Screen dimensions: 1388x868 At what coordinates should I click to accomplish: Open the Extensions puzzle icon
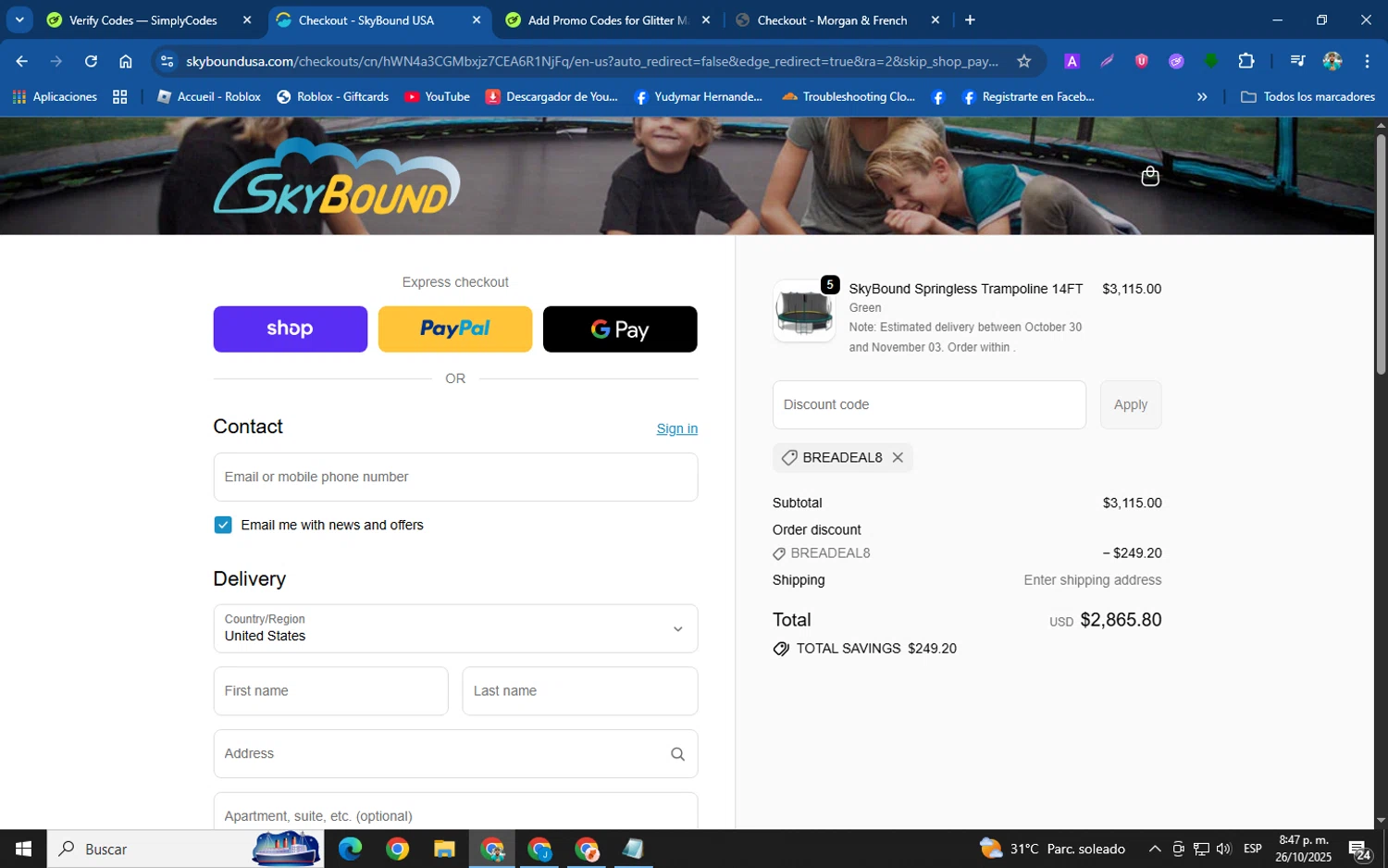1246,61
